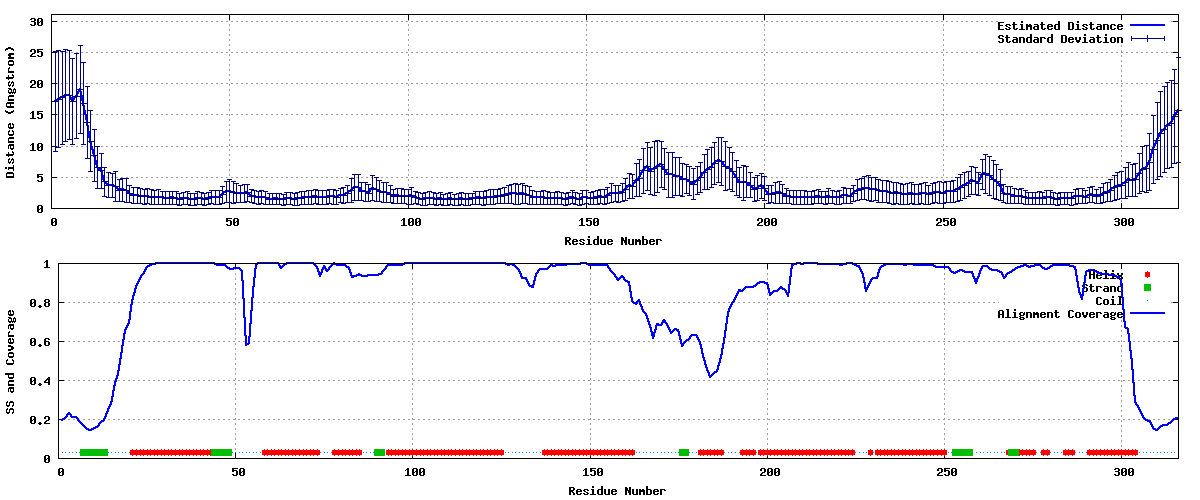This screenshot has width=1200, height=500.
Task: Click the 15 tick on the distance axis
Action: coord(37,115)
